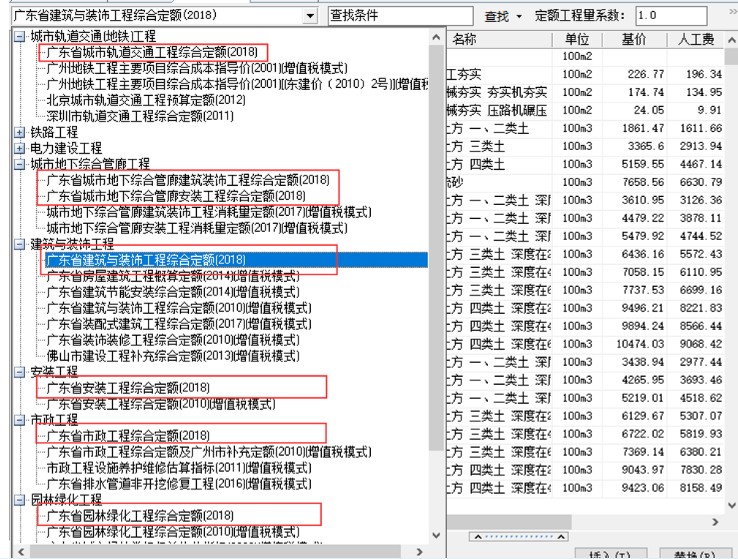
Task: Click base price cell 5159.55
Action: pyautogui.click(x=634, y=164)
